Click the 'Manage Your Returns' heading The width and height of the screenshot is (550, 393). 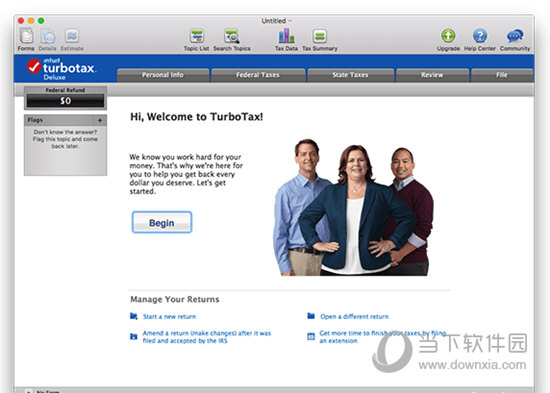tap(175, 299)
